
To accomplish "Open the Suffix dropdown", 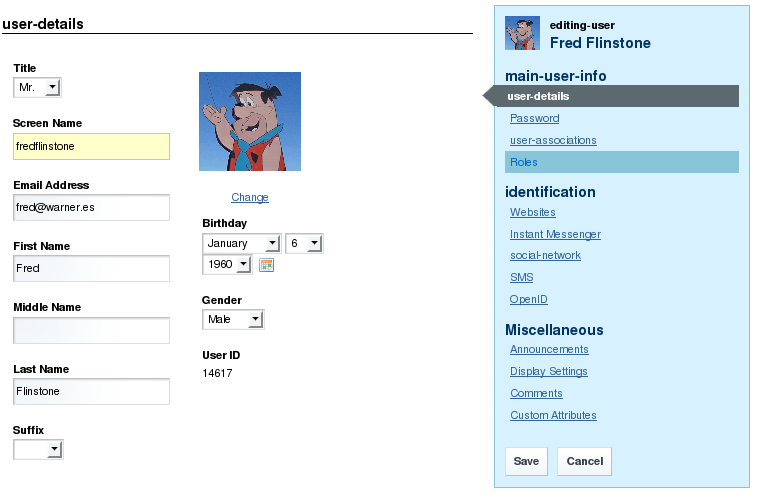I will (x=38, y=450).
